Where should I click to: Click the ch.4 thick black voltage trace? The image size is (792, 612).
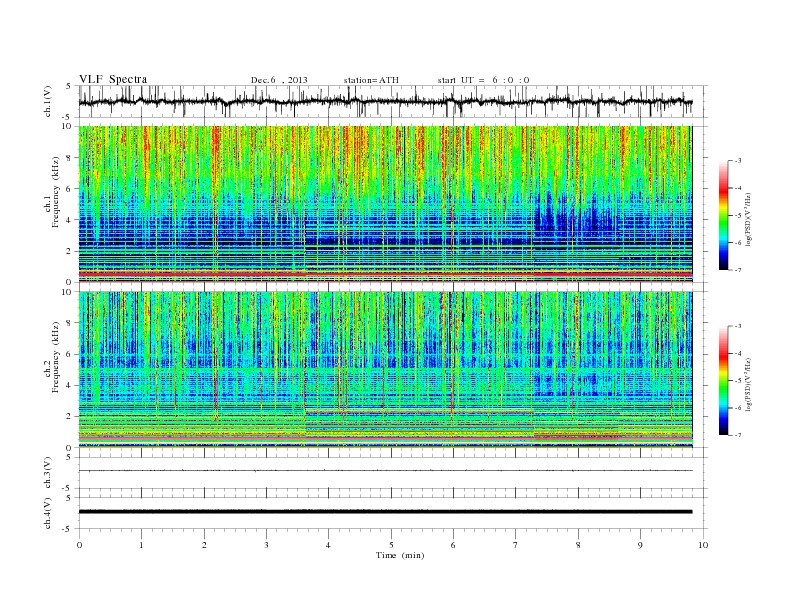click(385, 512)
